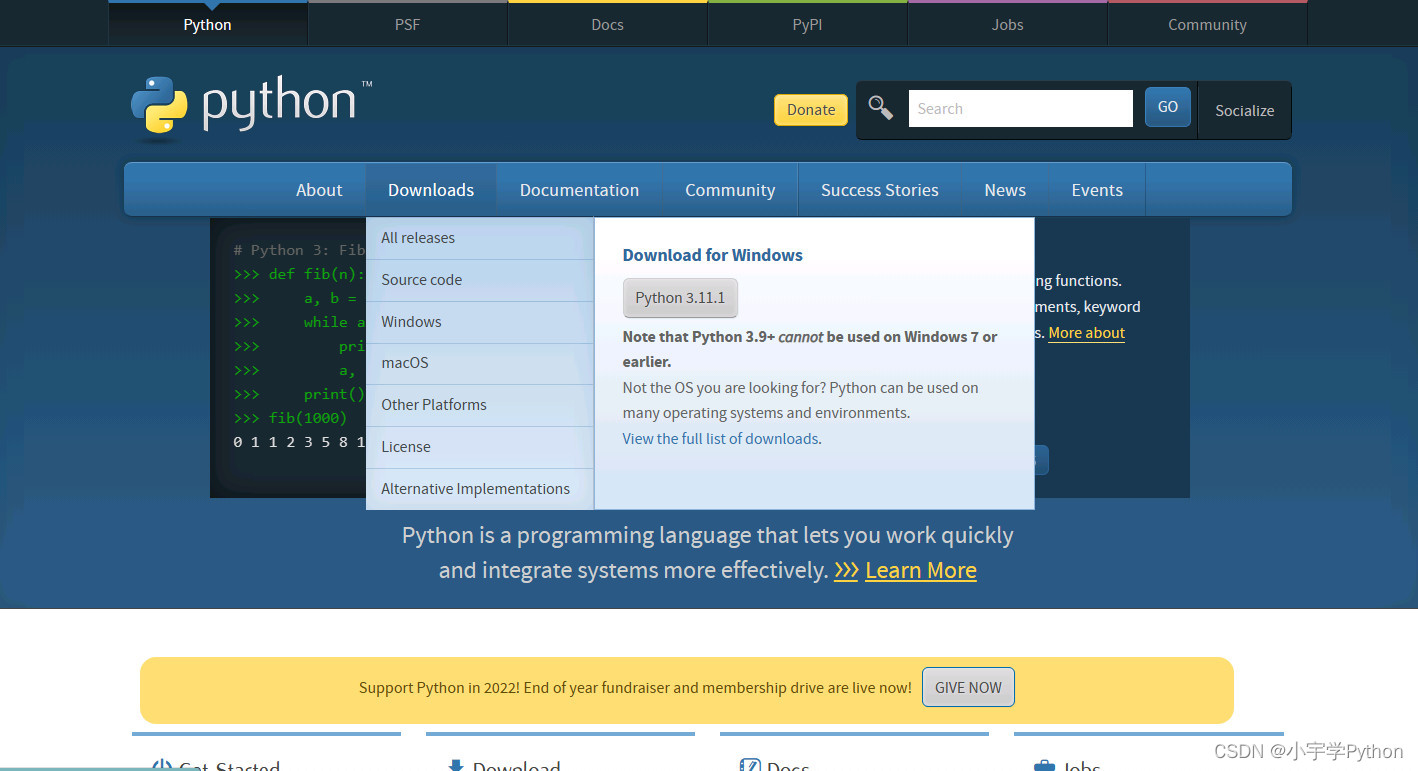Click the GIVE NOW fundraiser button
Viewport: 1418px width, 771px height.
tap(968, 688)
